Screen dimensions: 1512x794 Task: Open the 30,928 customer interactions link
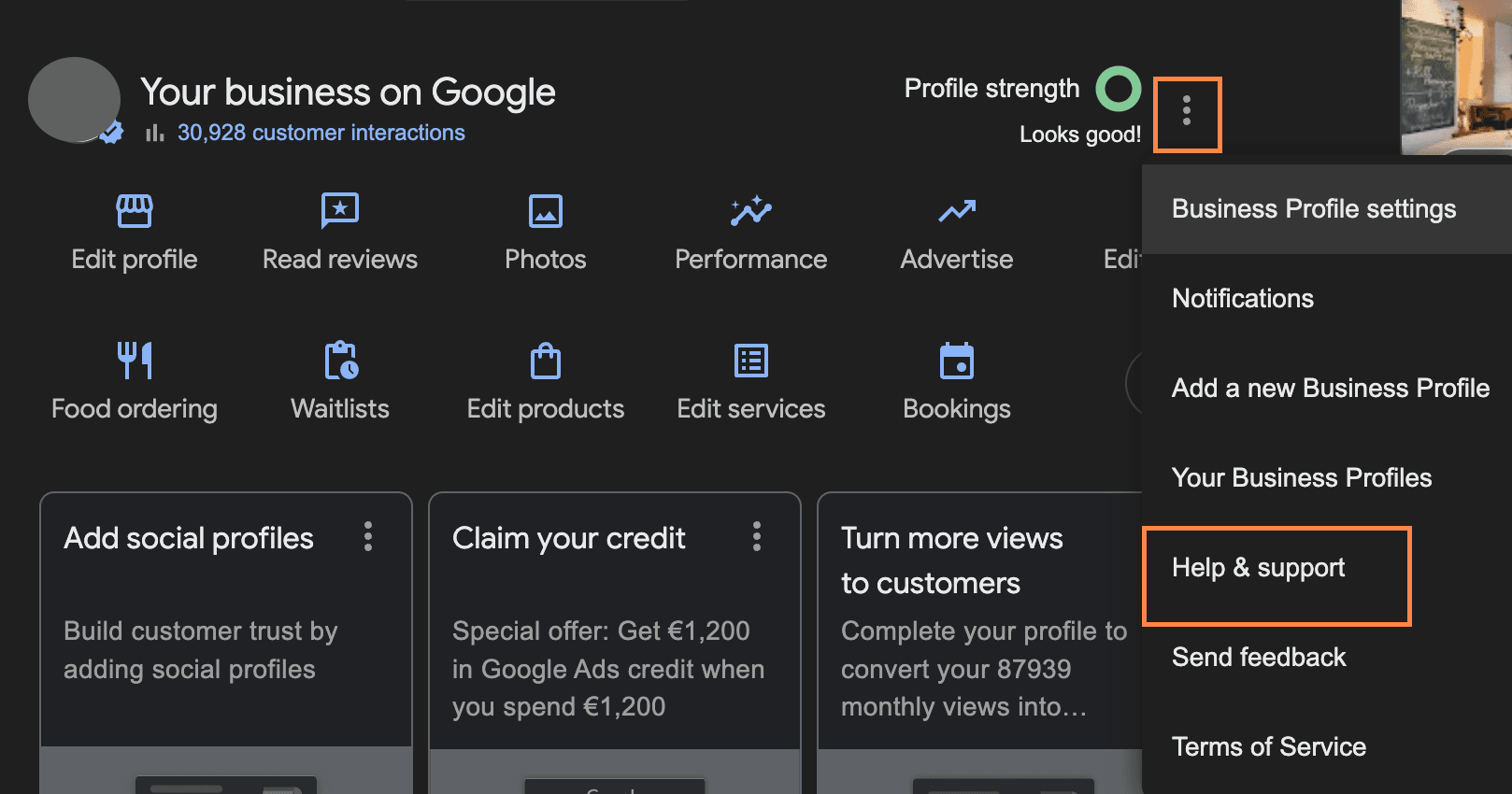coord(321,133)
